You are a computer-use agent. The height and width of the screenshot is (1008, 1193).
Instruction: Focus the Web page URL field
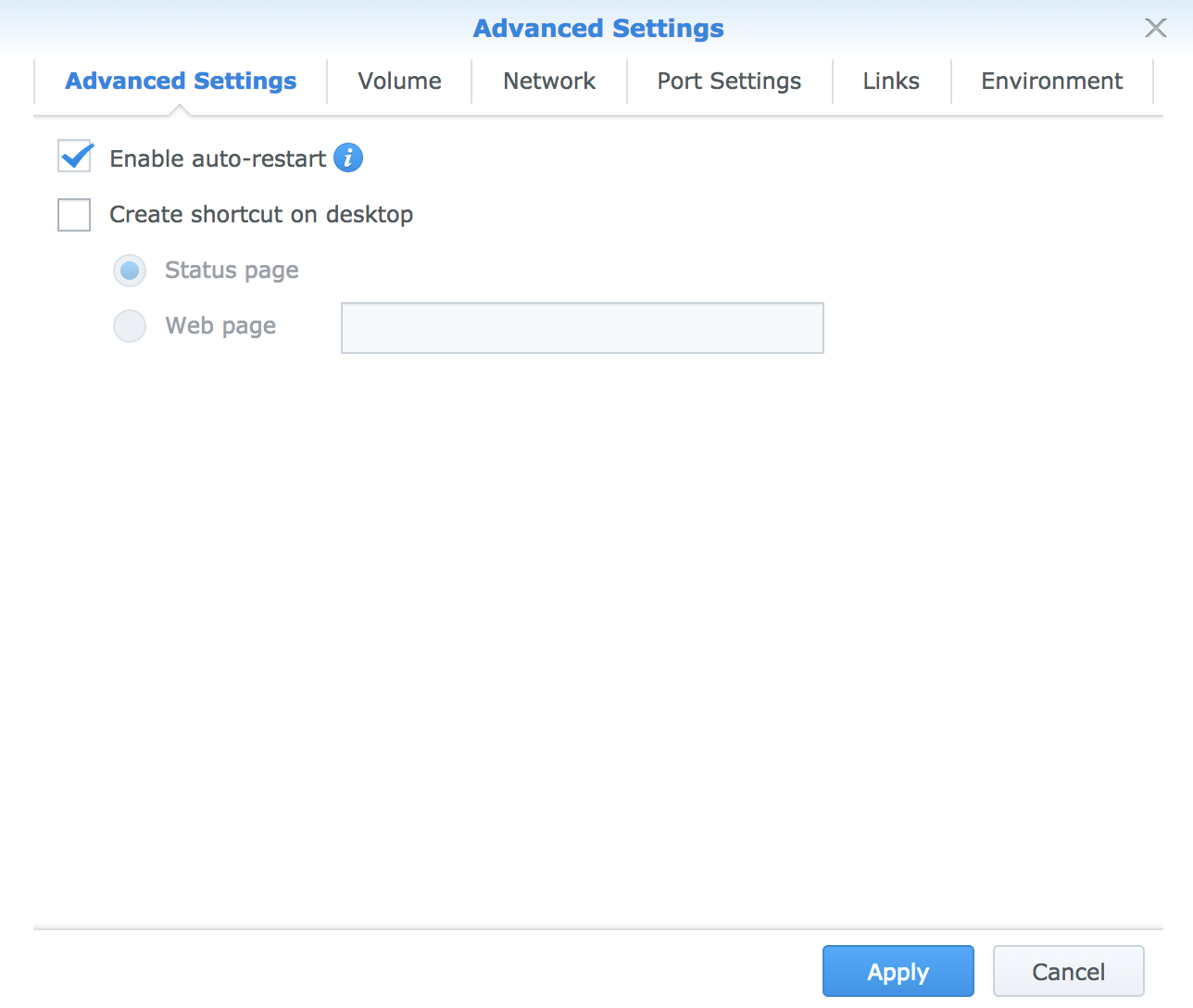tap(583, 328)
